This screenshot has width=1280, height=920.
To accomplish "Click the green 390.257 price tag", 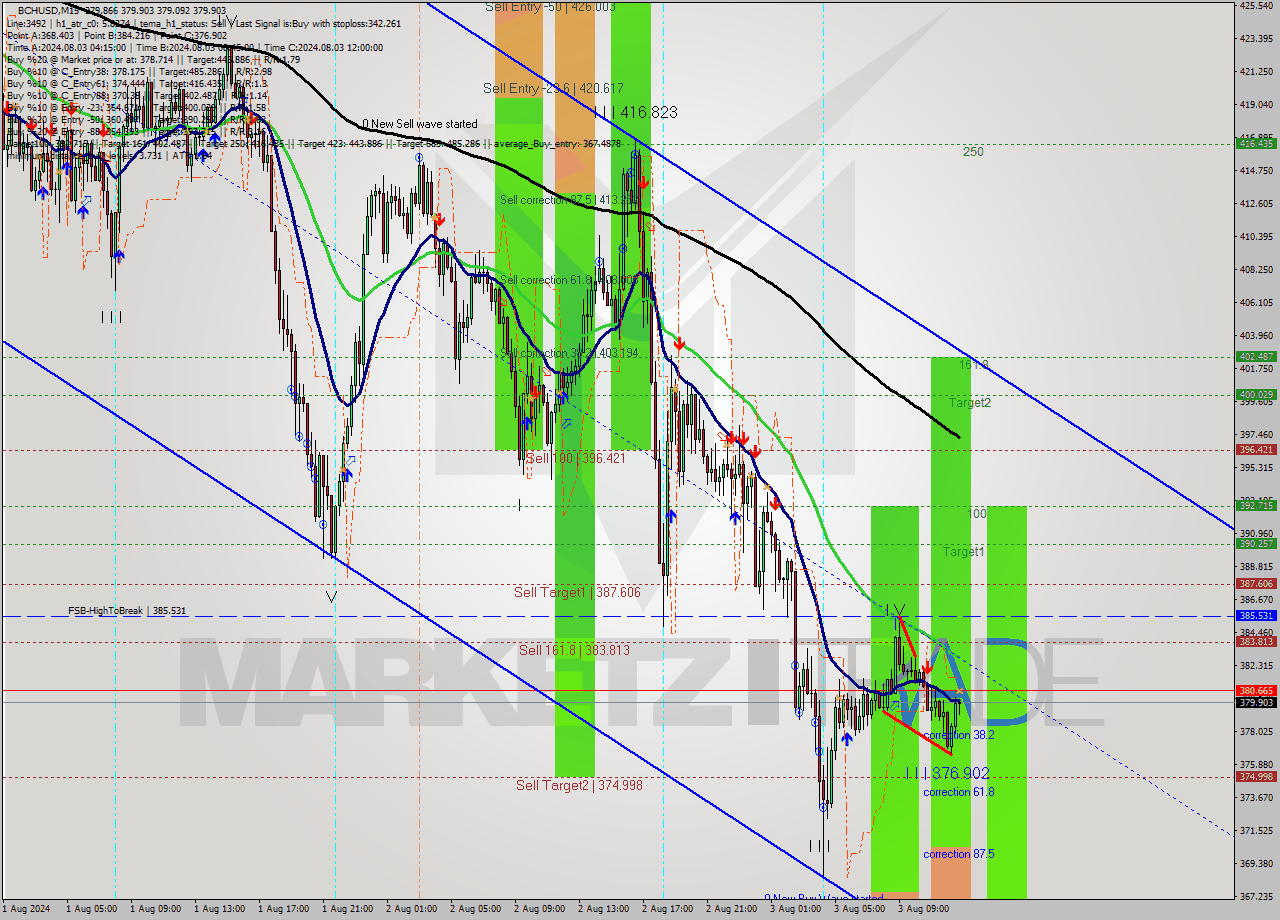I will pyautogui.click(x=1256, y=544).
